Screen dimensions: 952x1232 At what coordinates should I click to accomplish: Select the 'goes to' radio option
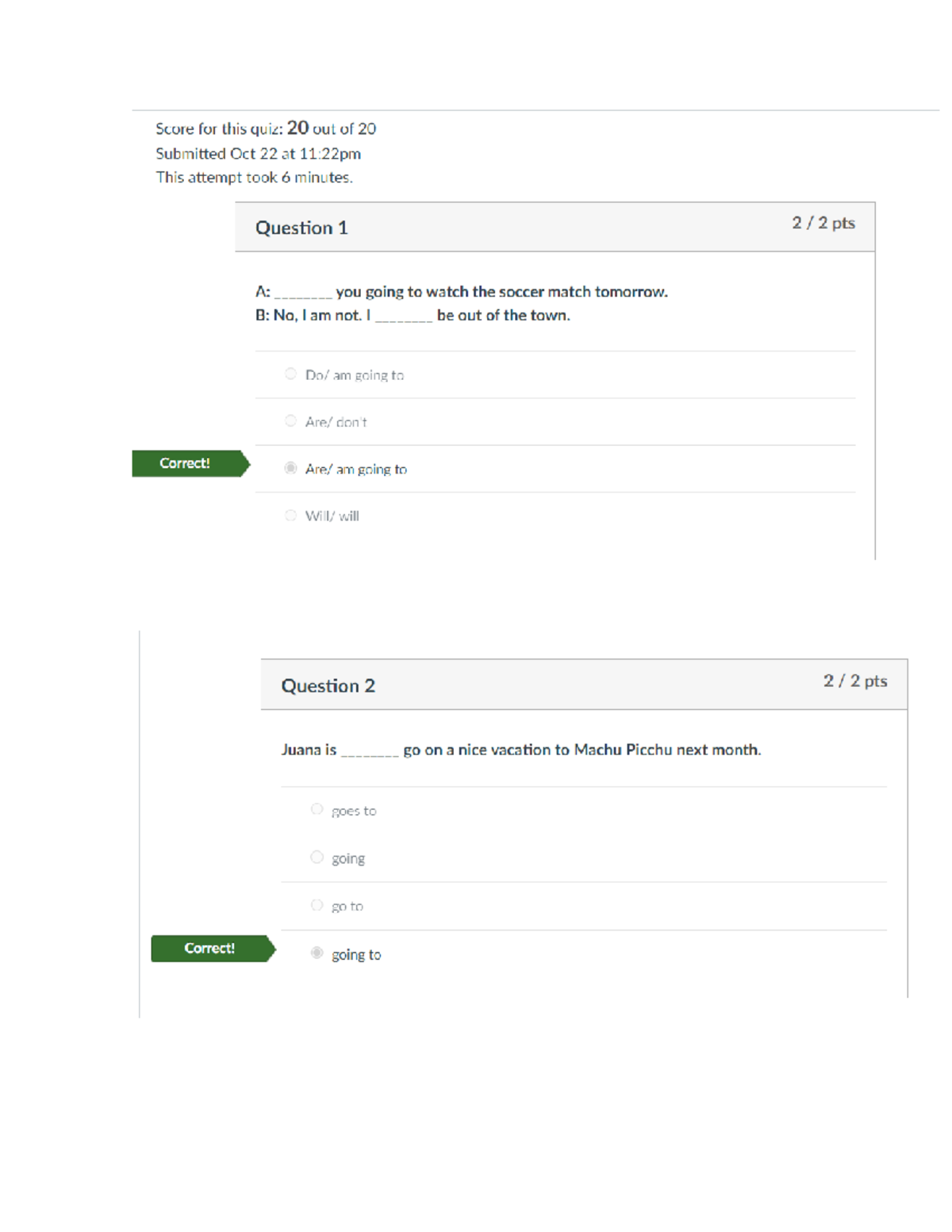317,809
